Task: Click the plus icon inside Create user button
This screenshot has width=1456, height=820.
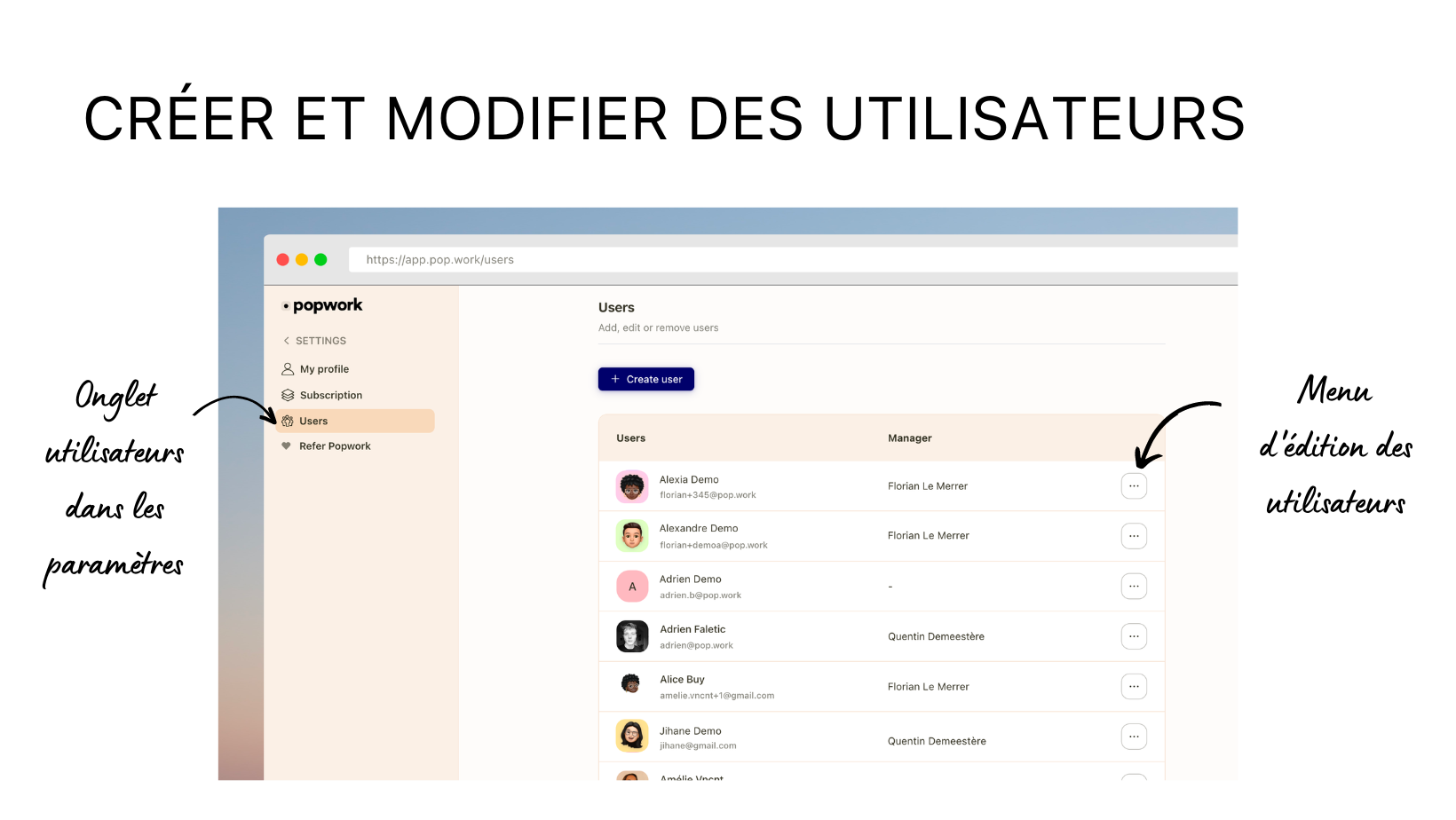Action: click(613, 379)
